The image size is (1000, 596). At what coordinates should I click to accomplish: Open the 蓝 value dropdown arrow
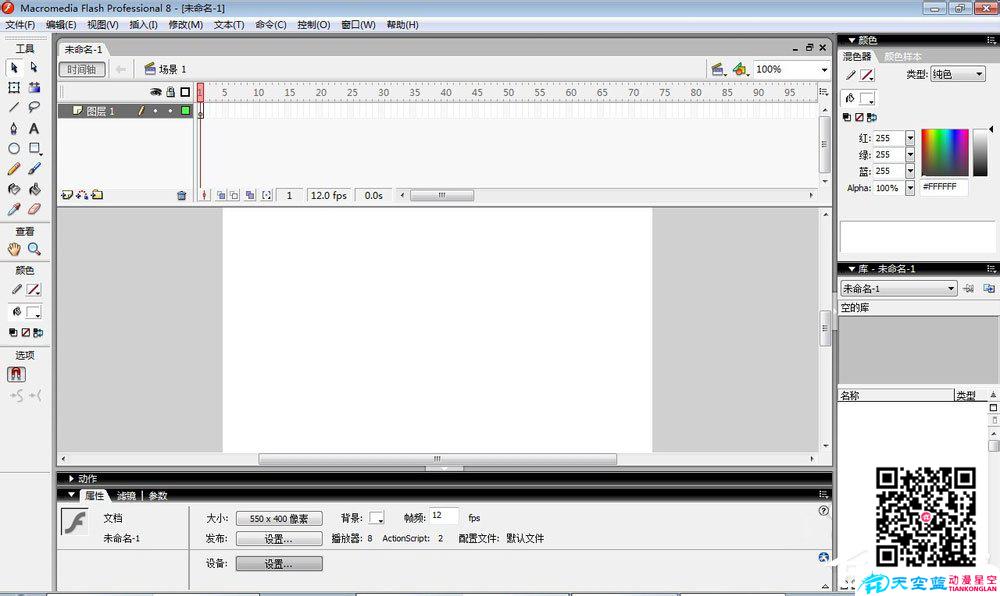[x=910, y=171]
